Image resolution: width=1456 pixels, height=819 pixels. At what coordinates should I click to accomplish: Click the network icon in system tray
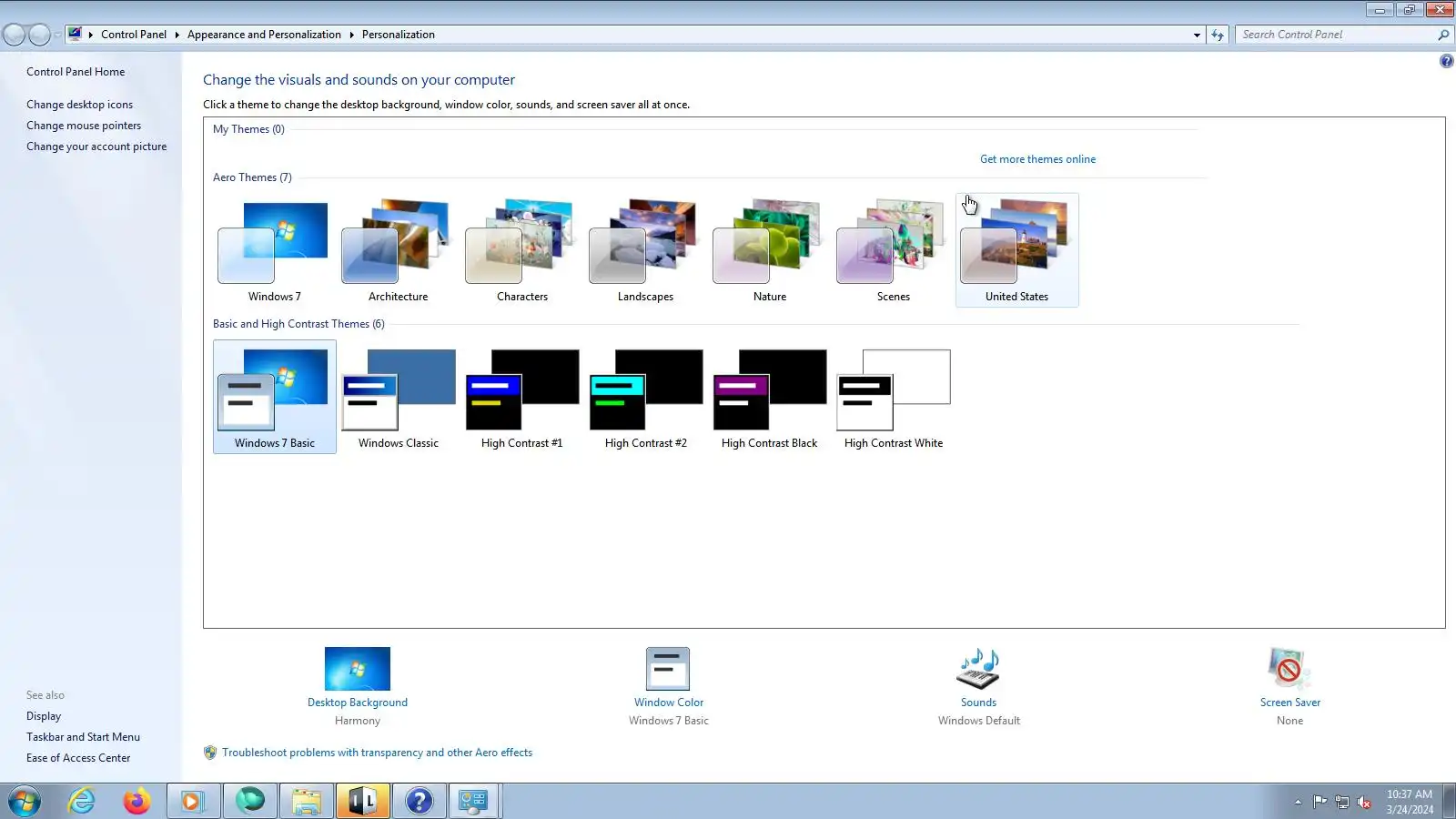[x=1342, y=802]
